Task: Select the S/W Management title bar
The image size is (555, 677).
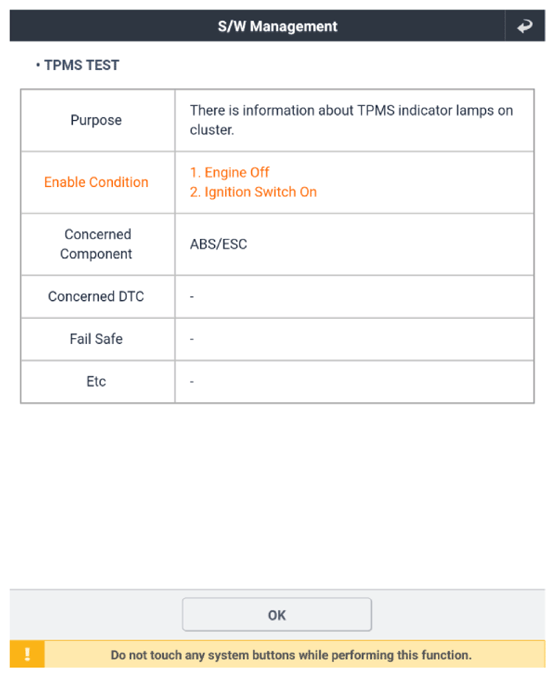Action: [x=277, y=26]
